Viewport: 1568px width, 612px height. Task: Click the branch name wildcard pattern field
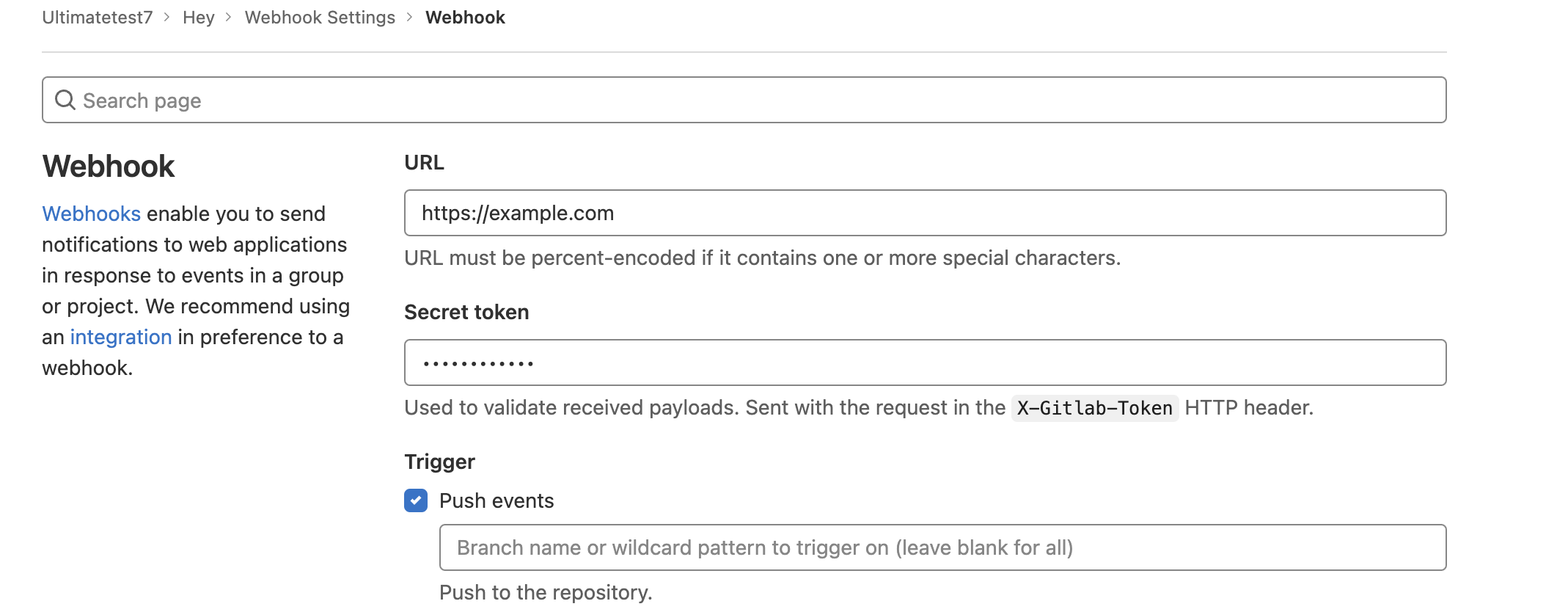[x=942, y=547]
